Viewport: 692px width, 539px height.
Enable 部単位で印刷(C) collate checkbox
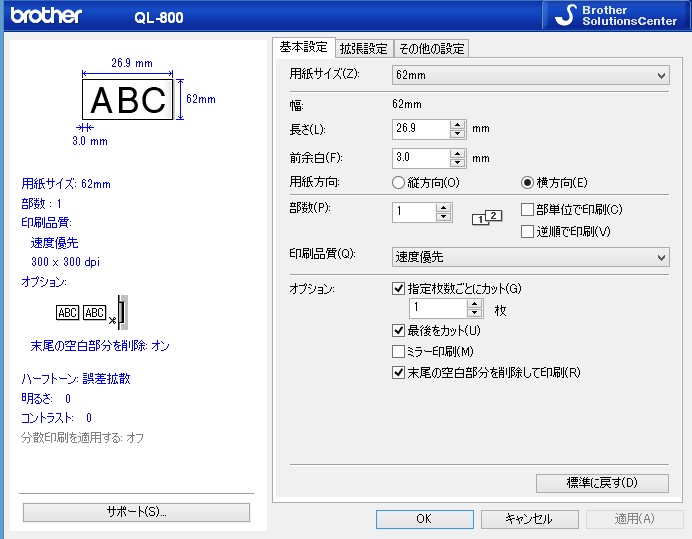click(x=528, y=210)
